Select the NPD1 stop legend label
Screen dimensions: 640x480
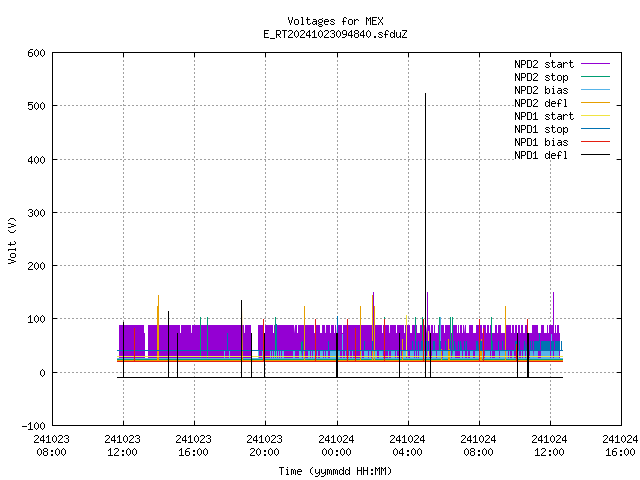click(541, 129)
